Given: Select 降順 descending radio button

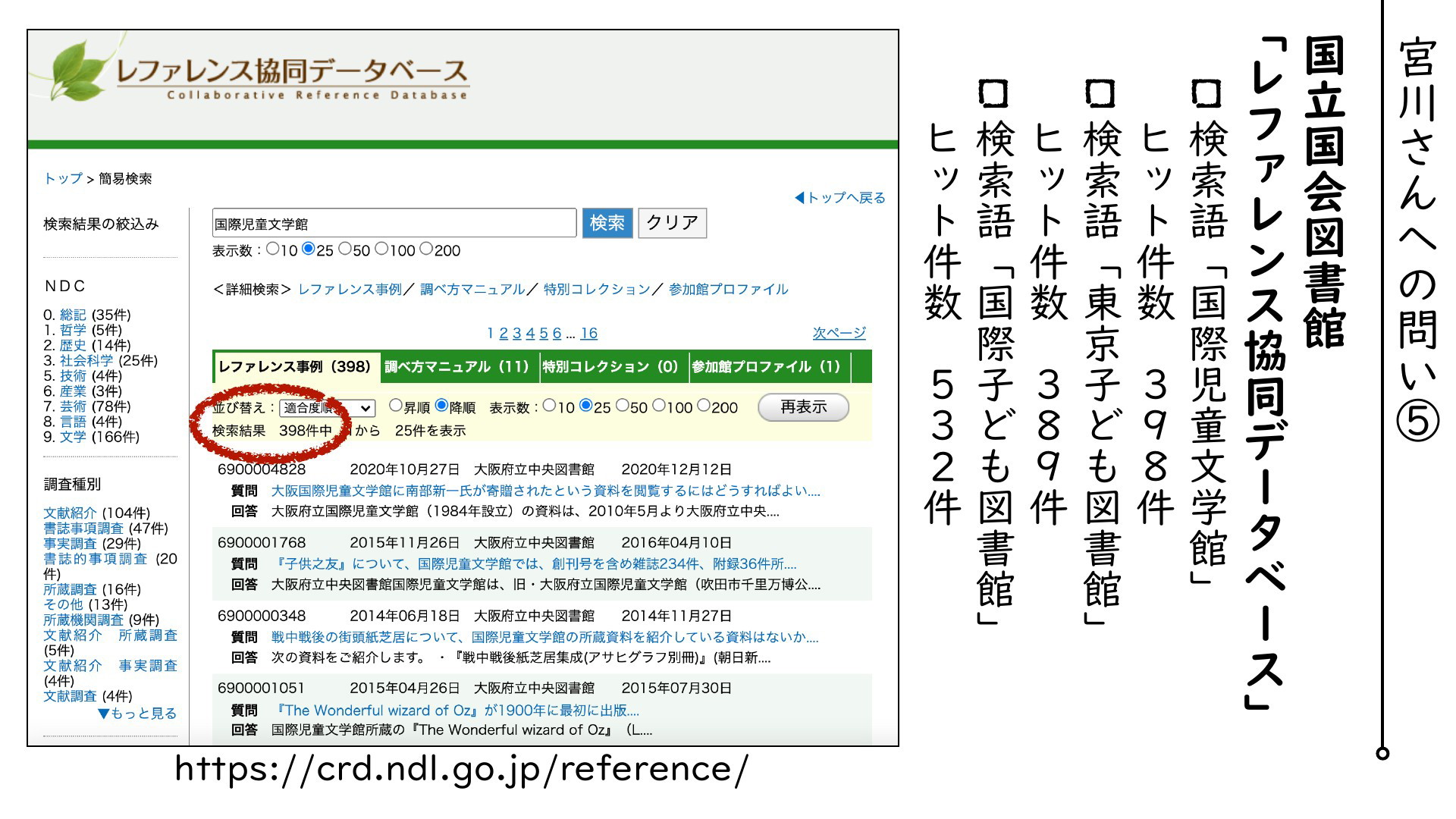Looking at the screenshot, I should pyautogui.click(x=441, y=406).
